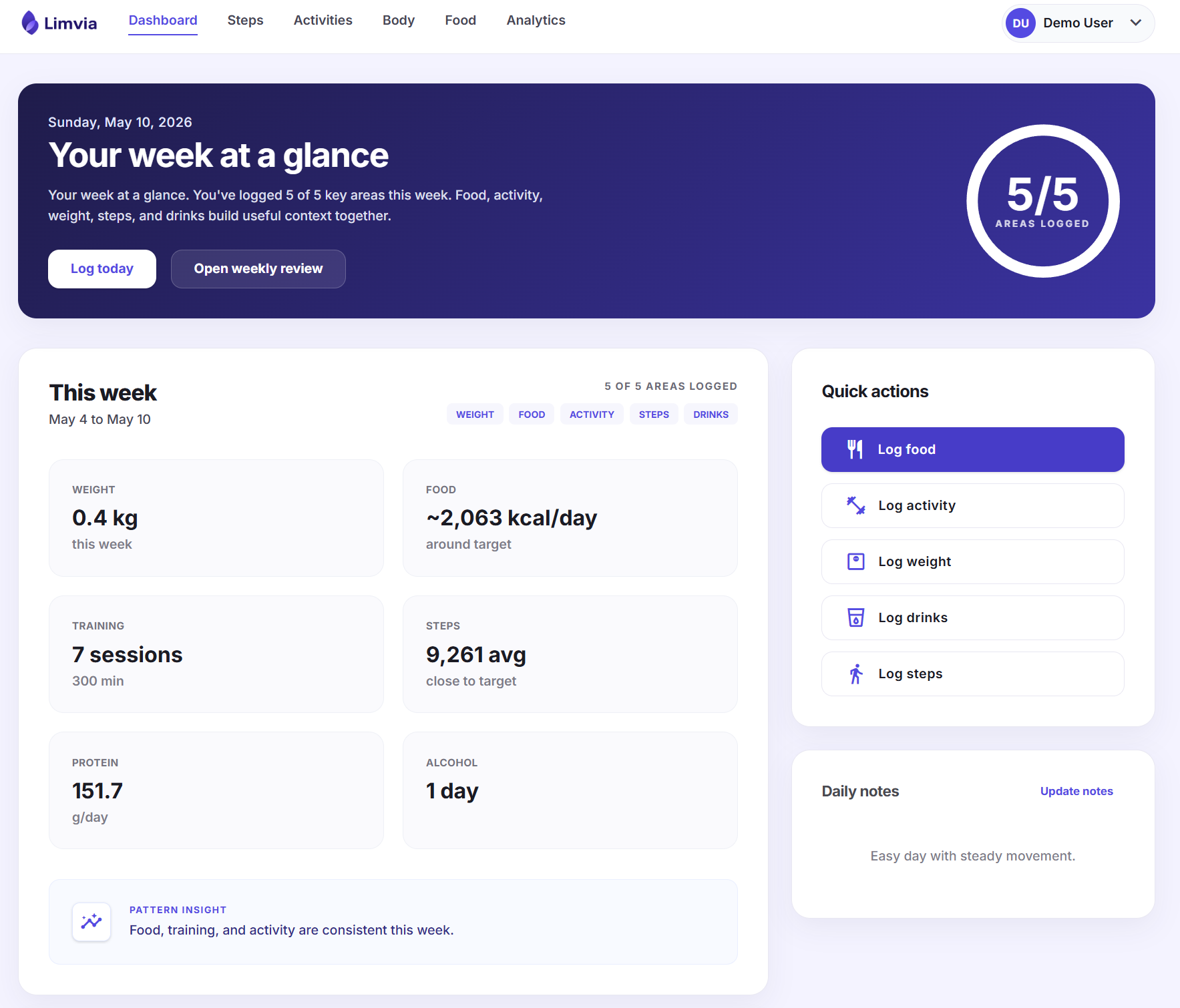
Task: Click the 'close to target' steps text
Action: coord(471,681)
